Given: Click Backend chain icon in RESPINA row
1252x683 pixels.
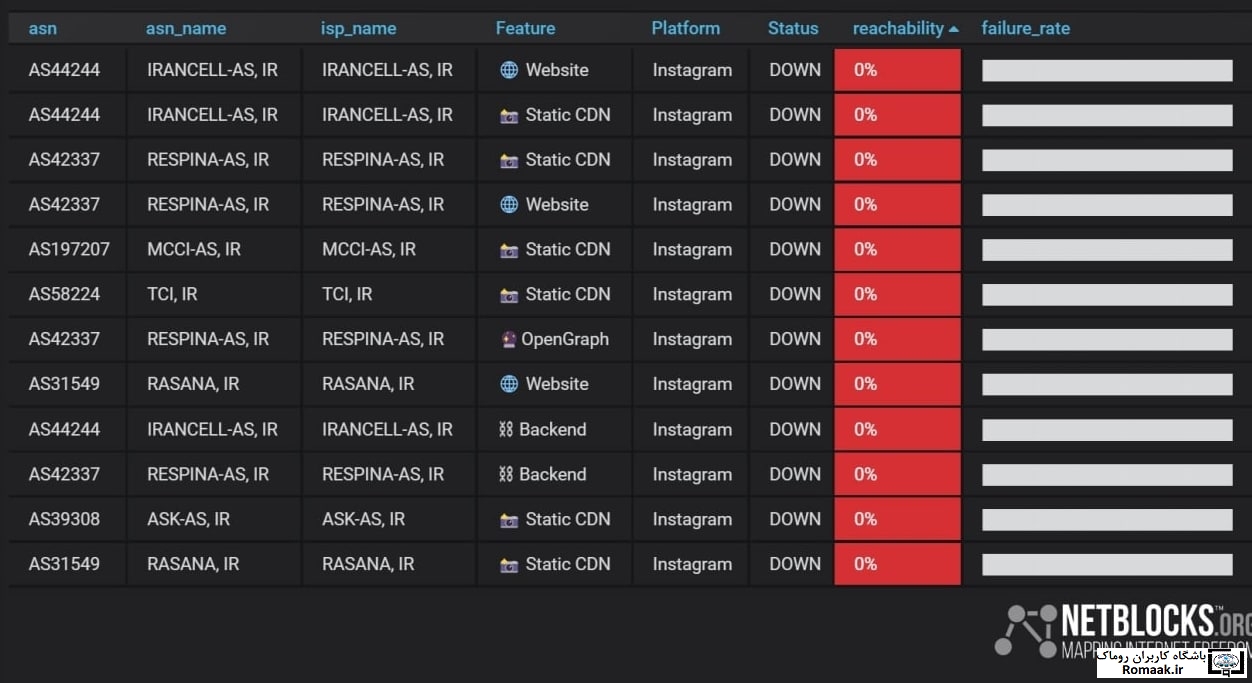Looking at the screenshot, I should 506,474.
